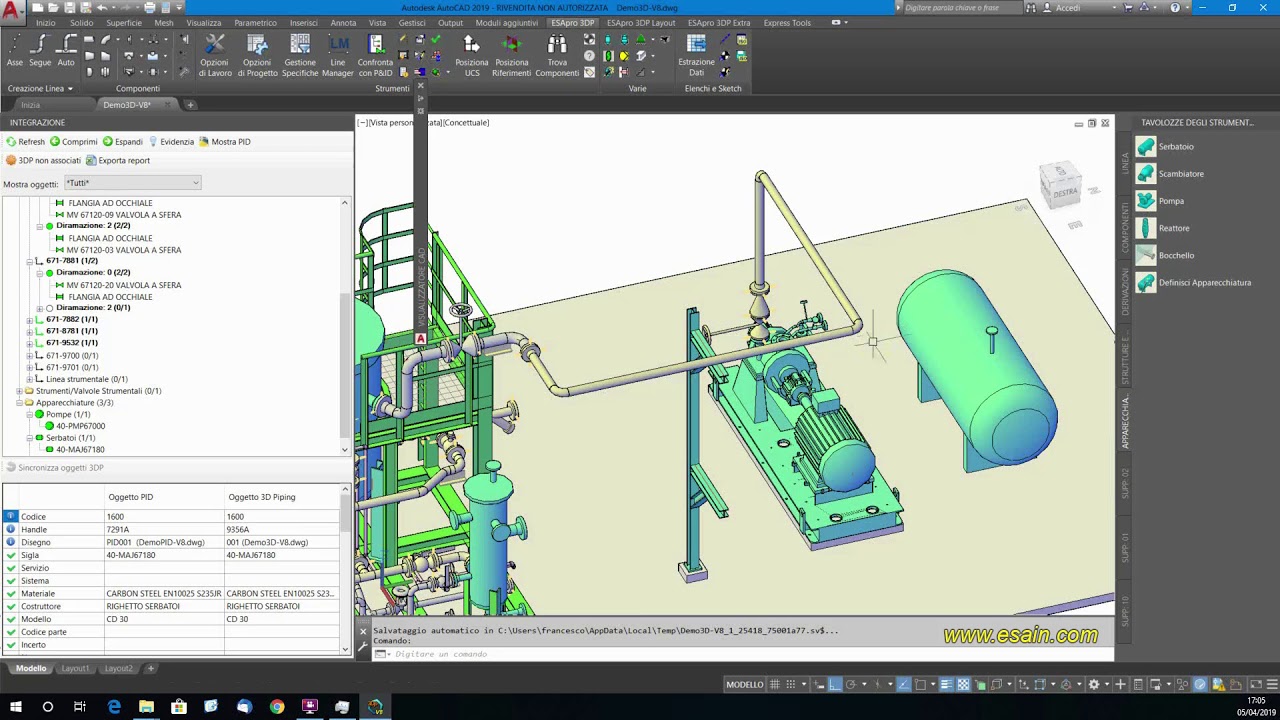Expand 671-7882 (1/1) tree node
This screenshot has height=720, width=1280.
click(x=30, y=319)
